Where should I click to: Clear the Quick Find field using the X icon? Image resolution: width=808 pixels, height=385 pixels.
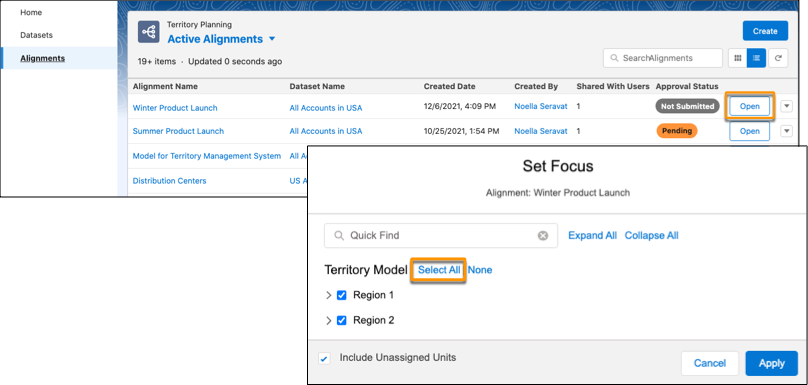pyautogui.click(x=543, y=236)
